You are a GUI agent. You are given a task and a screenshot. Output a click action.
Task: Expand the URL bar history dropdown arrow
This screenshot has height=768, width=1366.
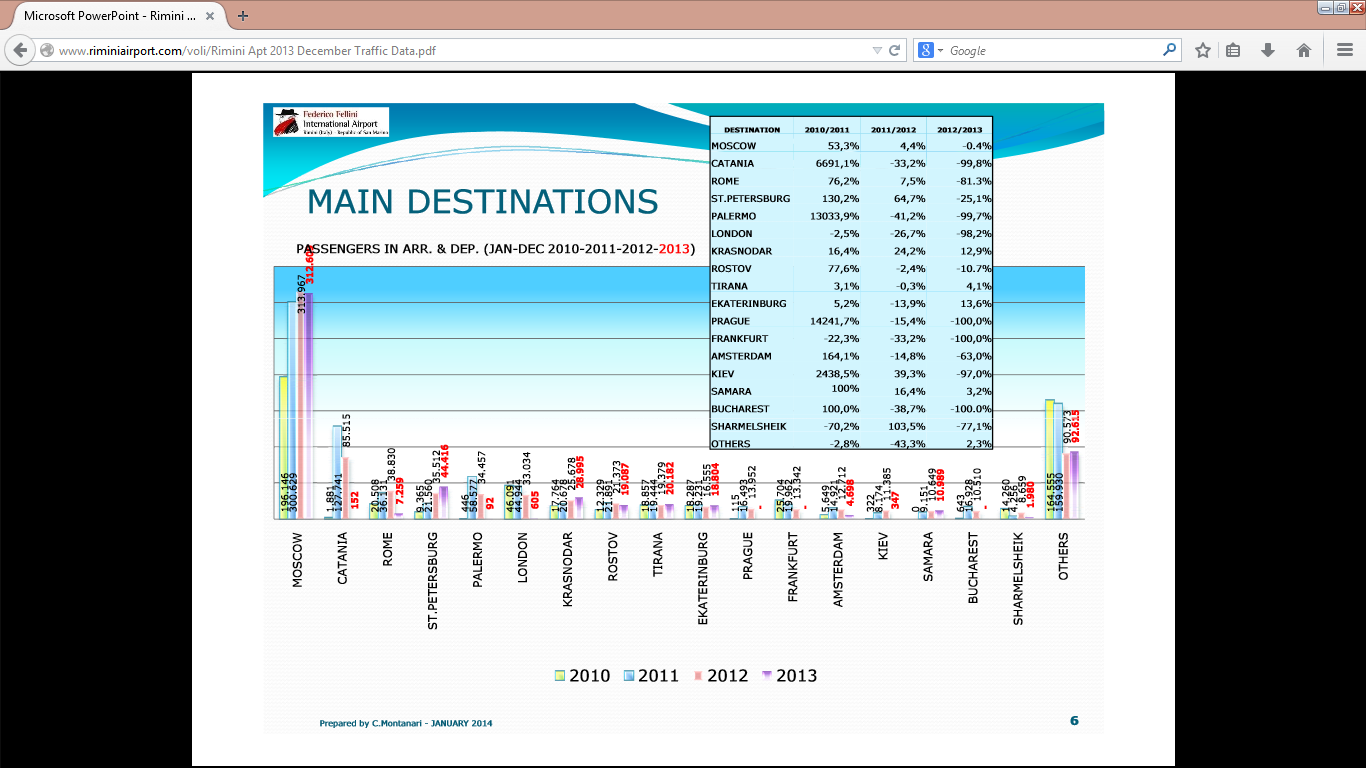877,50
